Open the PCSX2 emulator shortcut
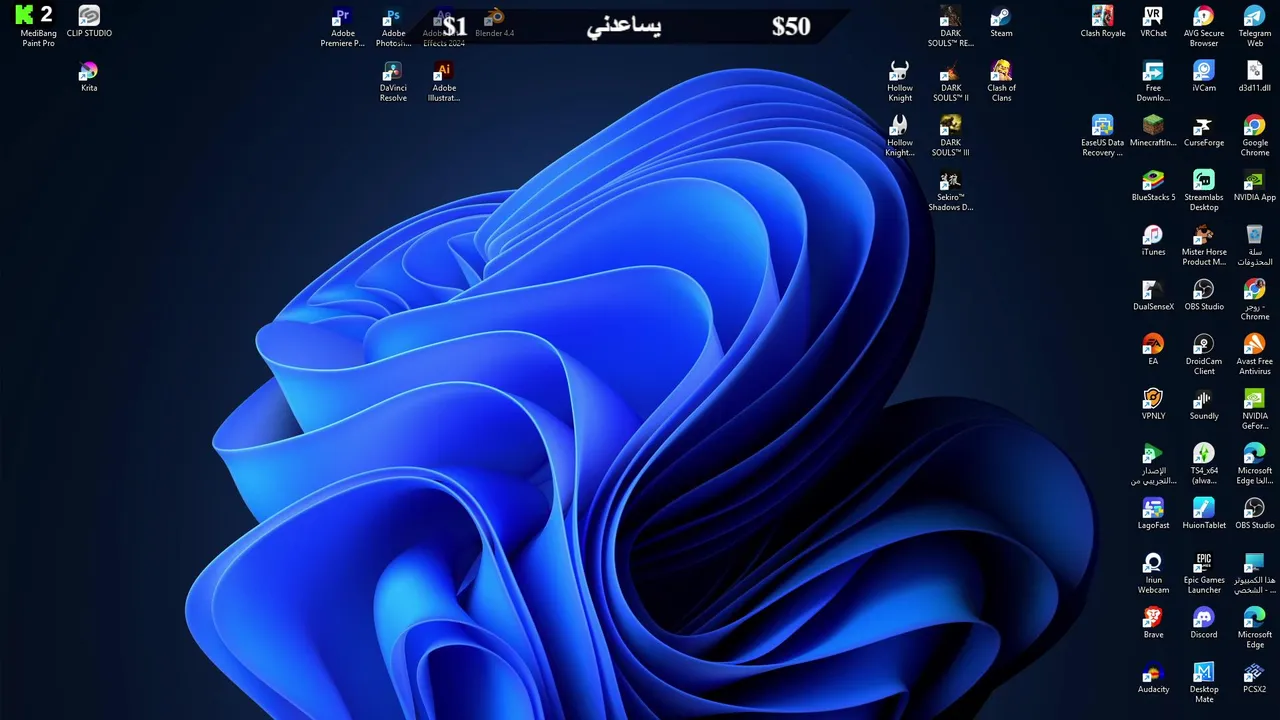The width and height of the screenshot is (1280, 720). [x=1255, y=678]
